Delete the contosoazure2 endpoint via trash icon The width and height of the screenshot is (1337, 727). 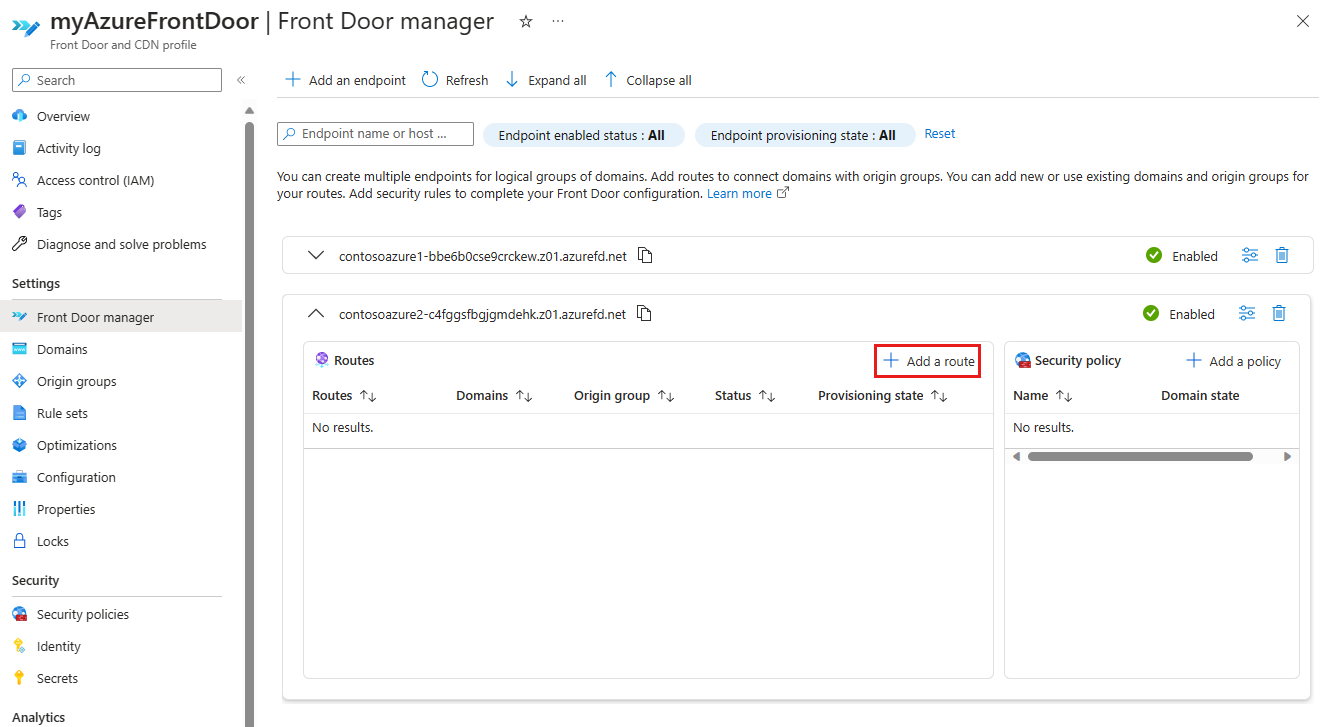click(x=1279, y=314)
